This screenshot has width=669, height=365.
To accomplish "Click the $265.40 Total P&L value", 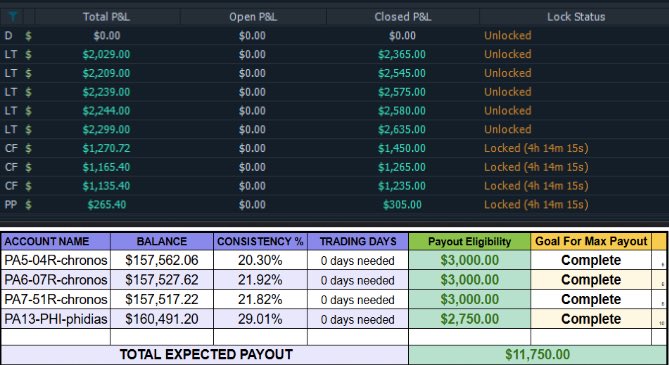I will 107,205.
